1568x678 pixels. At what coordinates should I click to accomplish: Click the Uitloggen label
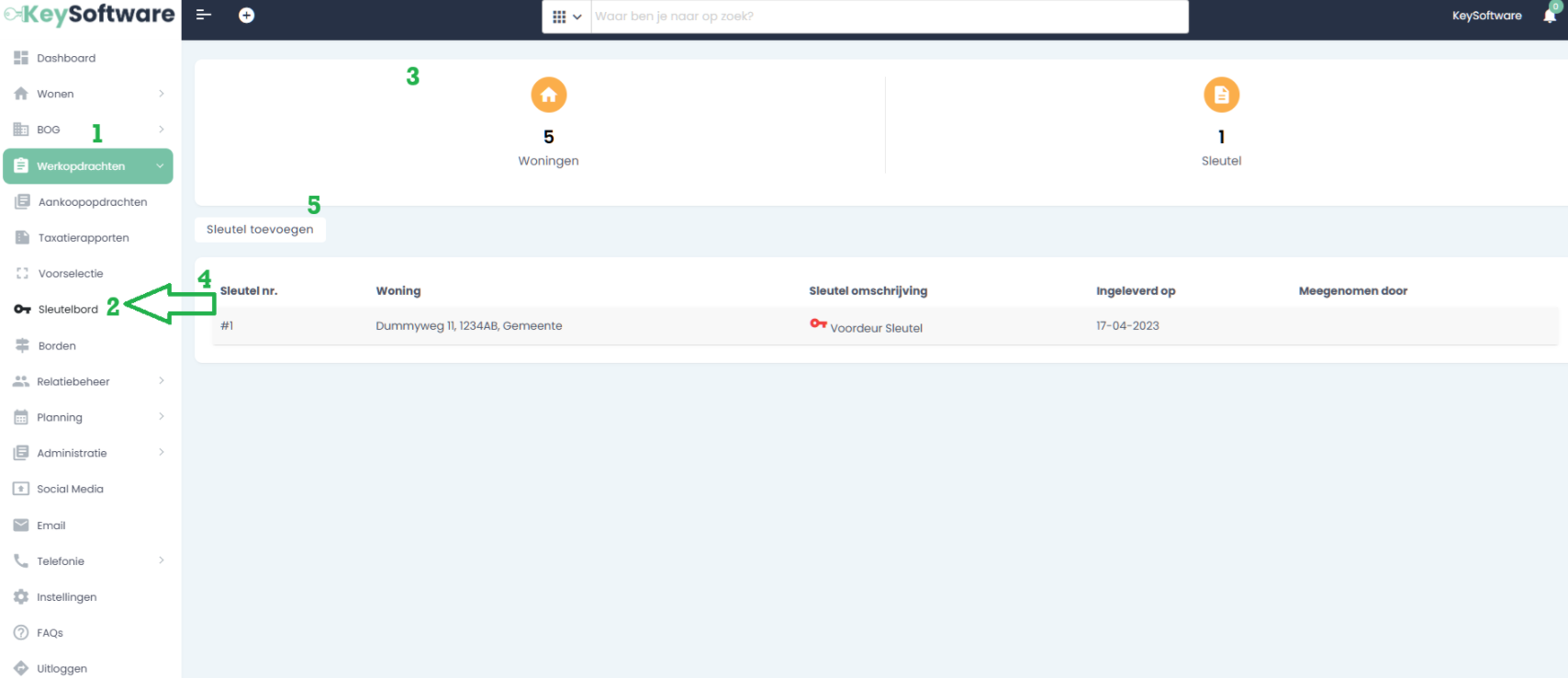click(x=62, y=669)
